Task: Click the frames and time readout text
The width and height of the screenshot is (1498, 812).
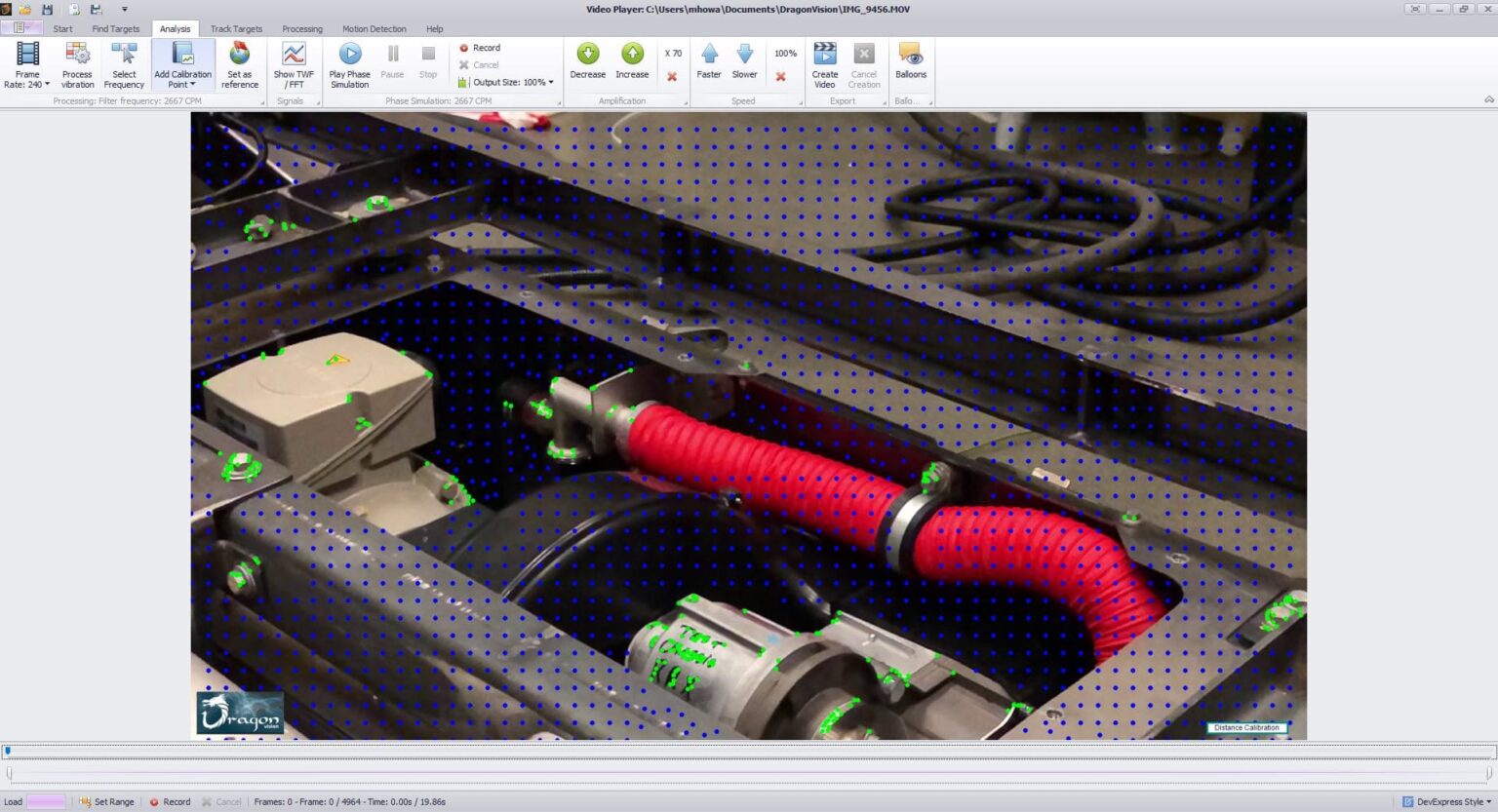Action: tap(350, 802)
